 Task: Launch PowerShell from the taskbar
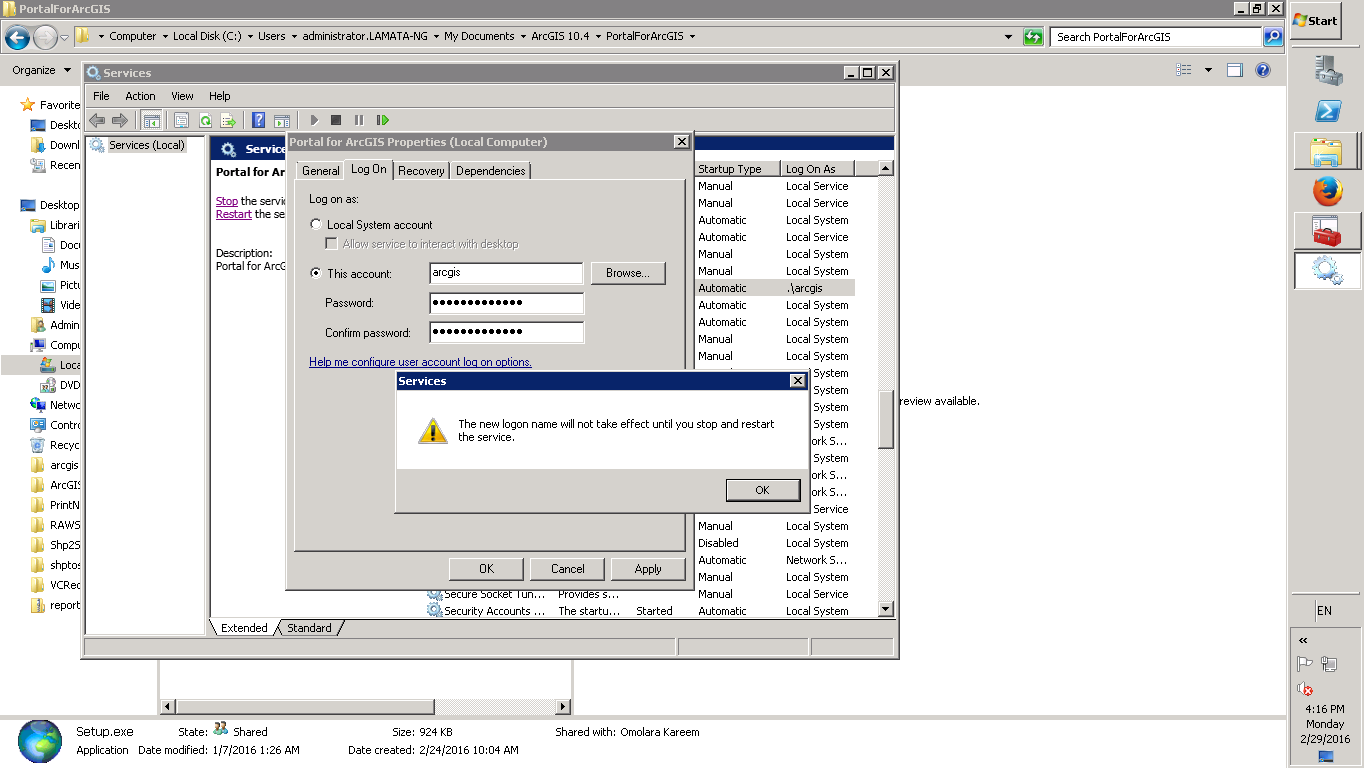click(1328, 110)
